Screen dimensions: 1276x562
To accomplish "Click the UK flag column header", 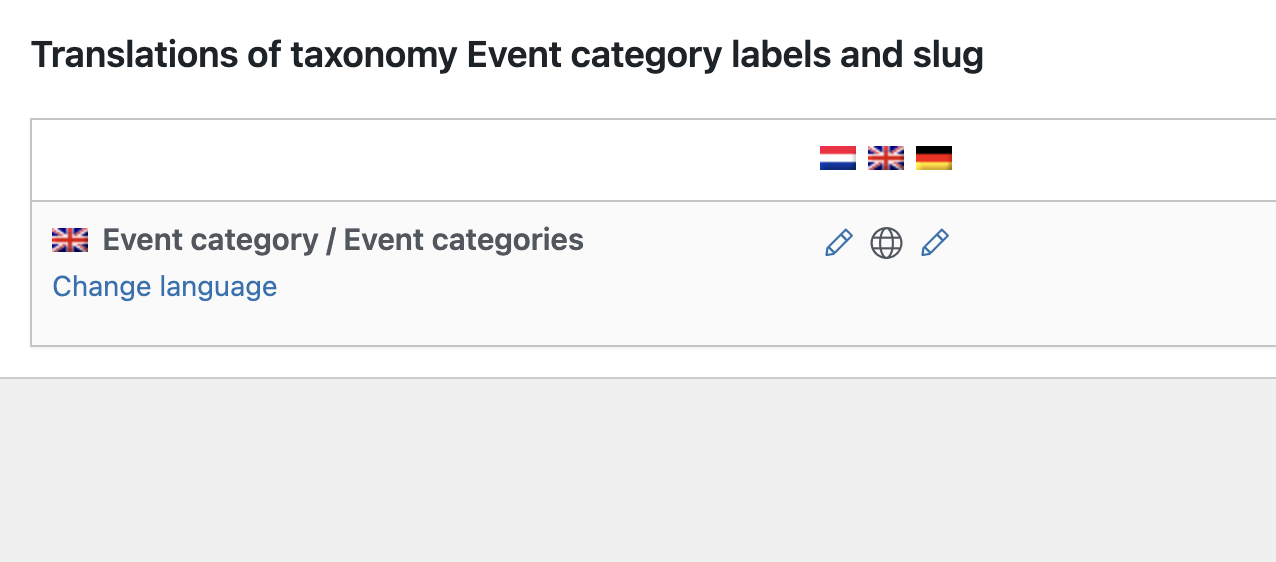I will click(x=886, y=158).
